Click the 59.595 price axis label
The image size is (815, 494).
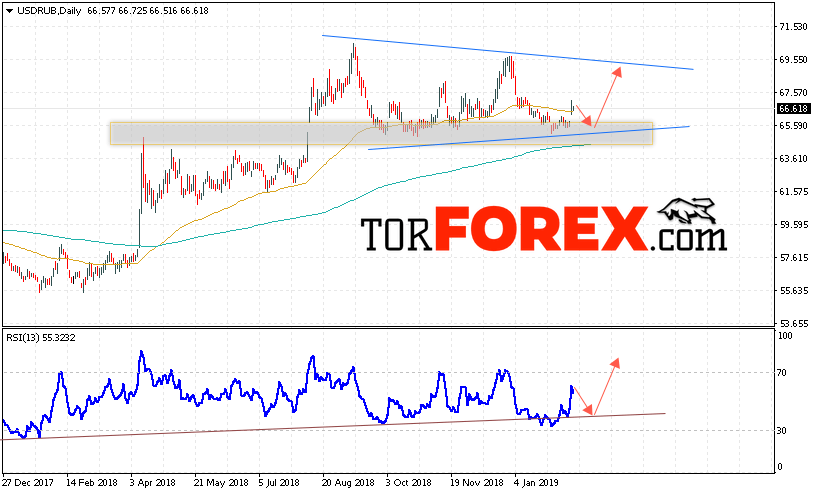pyautogui.click(x=793, y=225)
